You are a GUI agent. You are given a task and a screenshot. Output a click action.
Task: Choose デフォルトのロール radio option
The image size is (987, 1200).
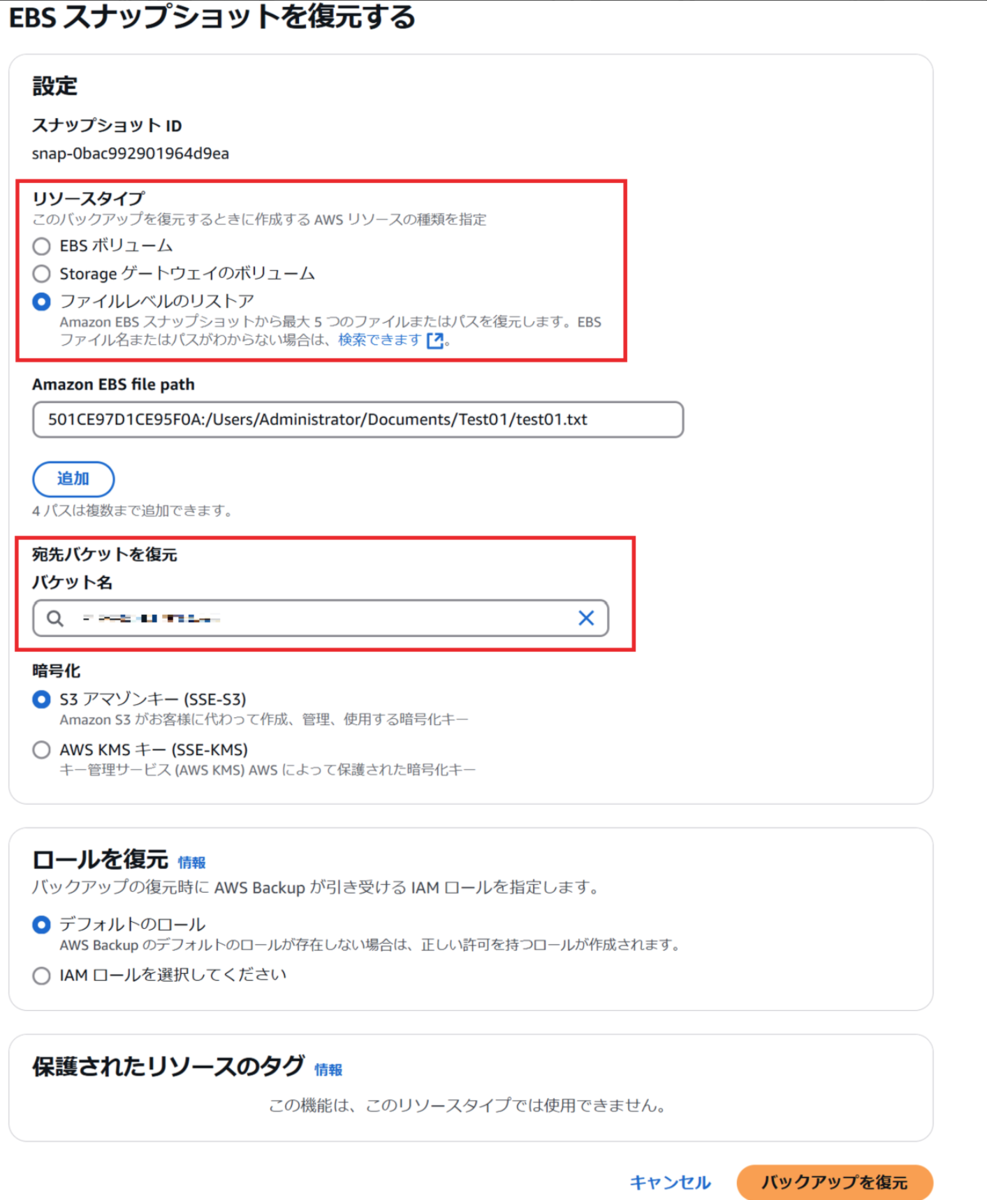[41, 924]
